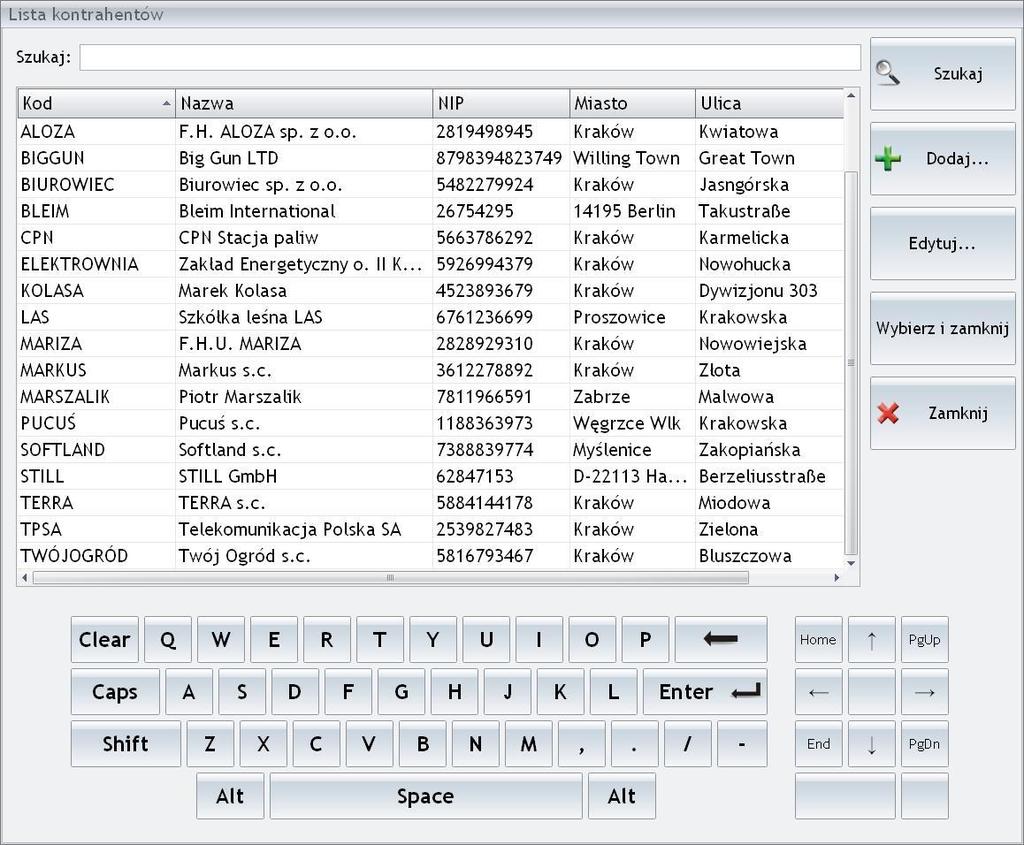1024x845 pixels.
Task: Select the ALOZA row
Action: tap(431, 132)
